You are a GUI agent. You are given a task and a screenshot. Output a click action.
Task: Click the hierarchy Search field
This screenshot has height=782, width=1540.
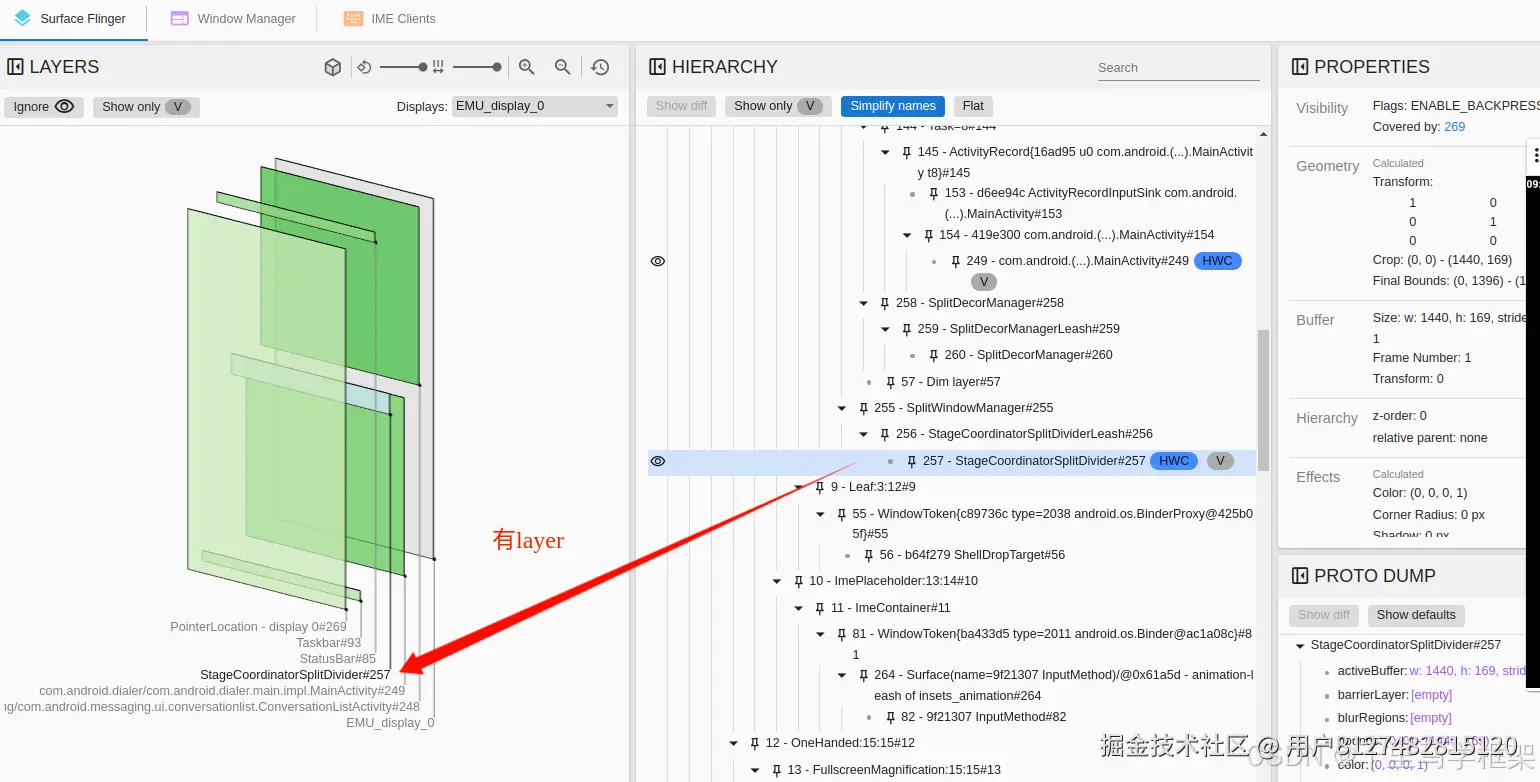pyautogui.click(x=1178, y=68)
